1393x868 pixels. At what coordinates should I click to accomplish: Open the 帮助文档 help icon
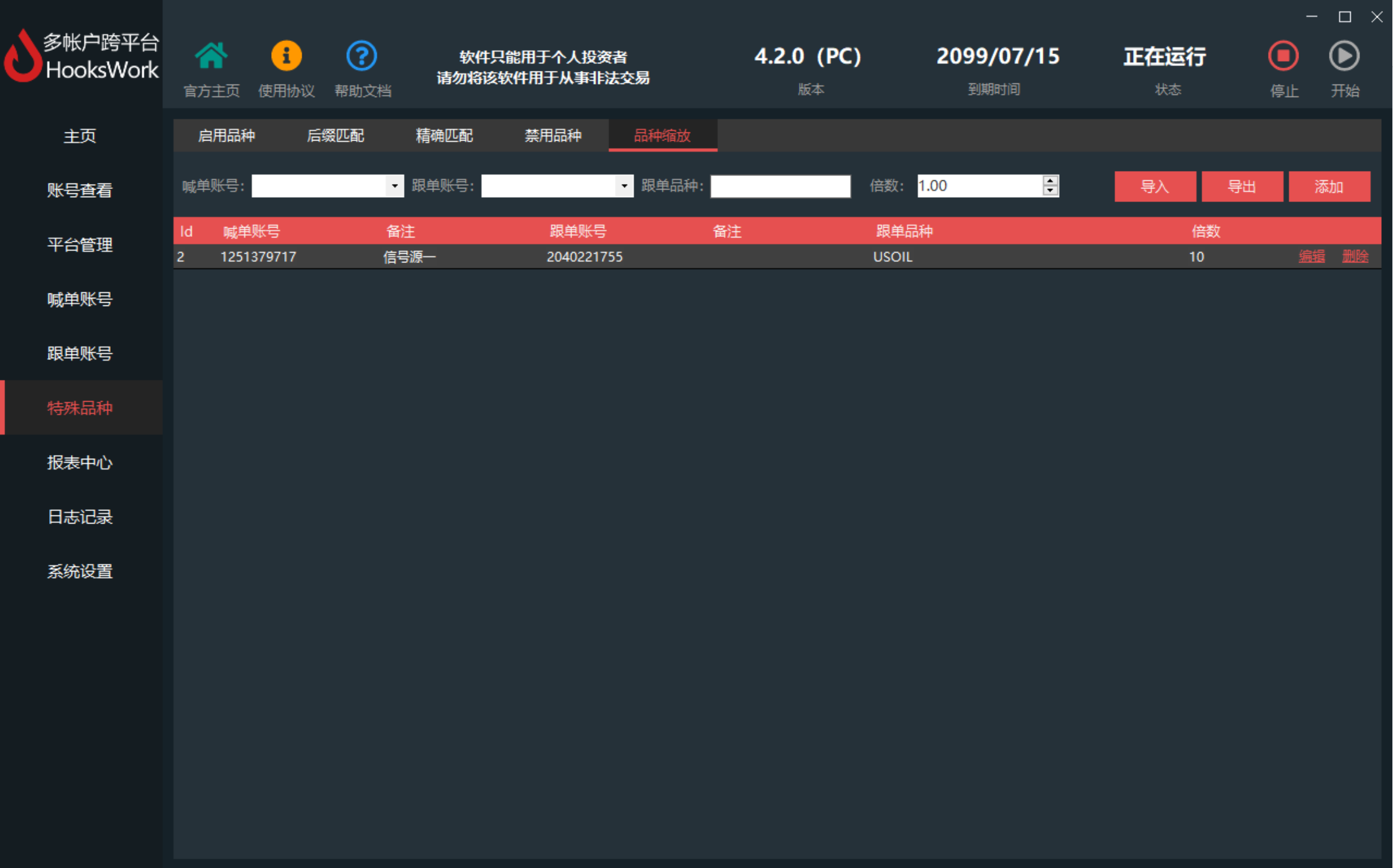tap(361, 57)
